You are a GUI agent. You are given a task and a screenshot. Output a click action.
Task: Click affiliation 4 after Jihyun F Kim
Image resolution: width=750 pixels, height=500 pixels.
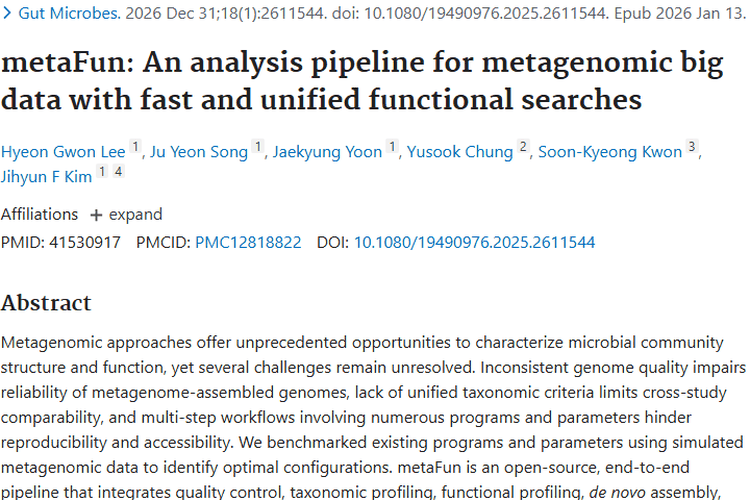pos(118,173)
